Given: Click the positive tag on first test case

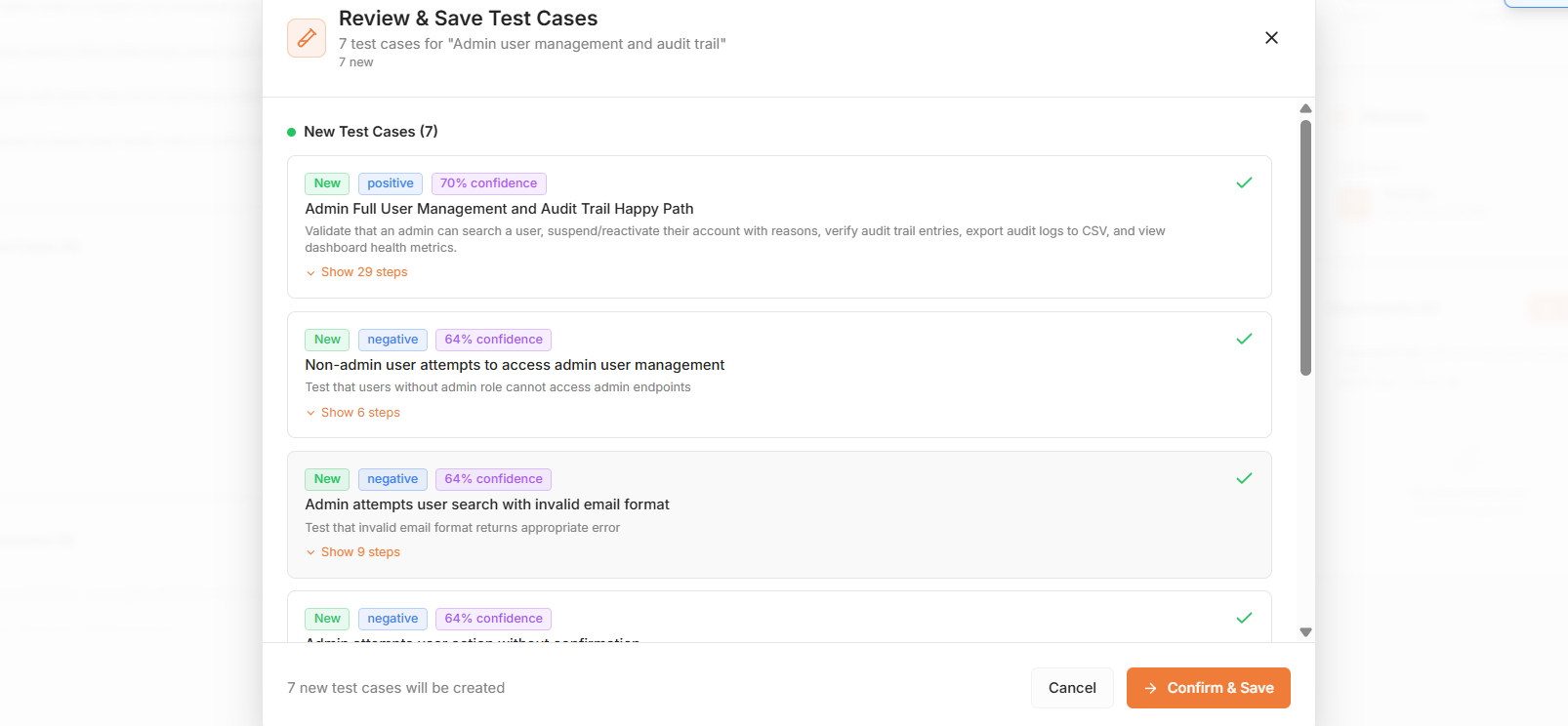Looking at the screenshot, I should tap(391, 183).
